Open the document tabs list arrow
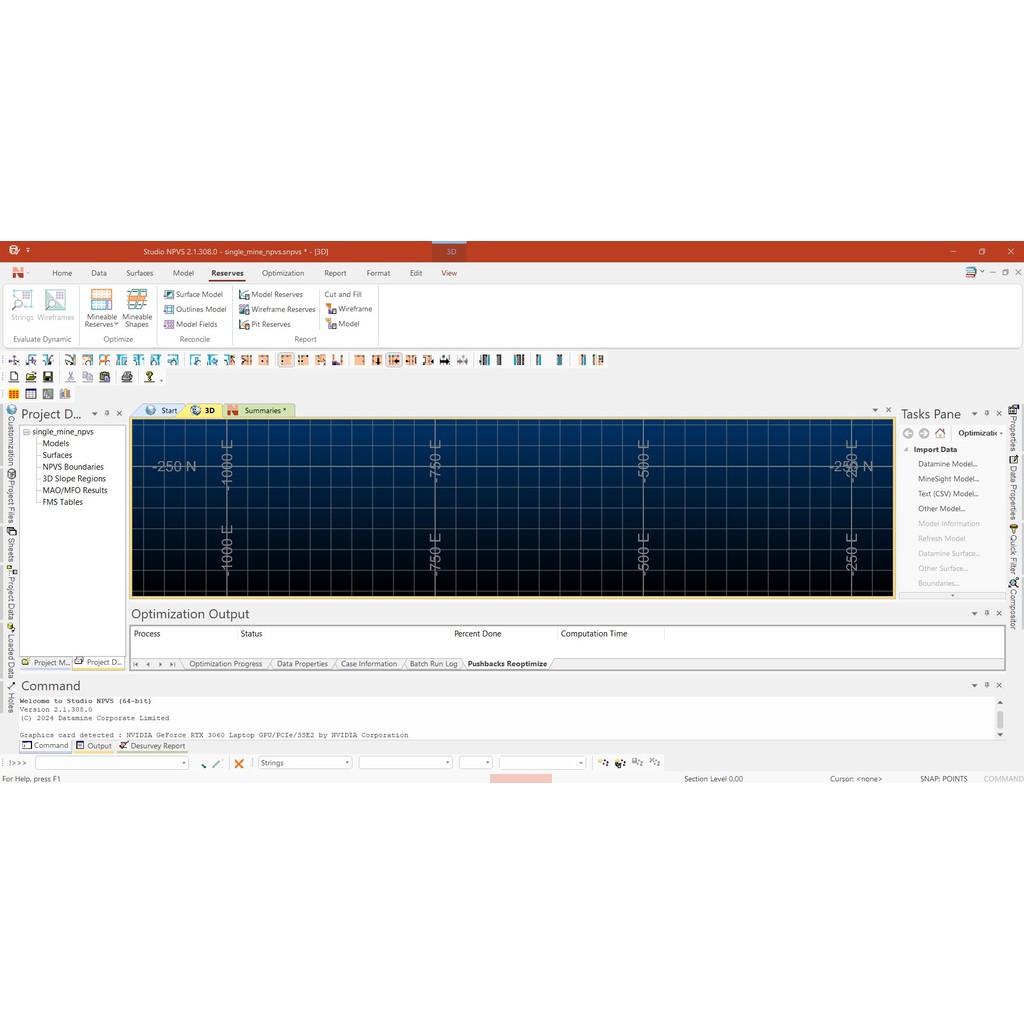This screenshot has width=1024, height=1024. (x=875, y=410)
